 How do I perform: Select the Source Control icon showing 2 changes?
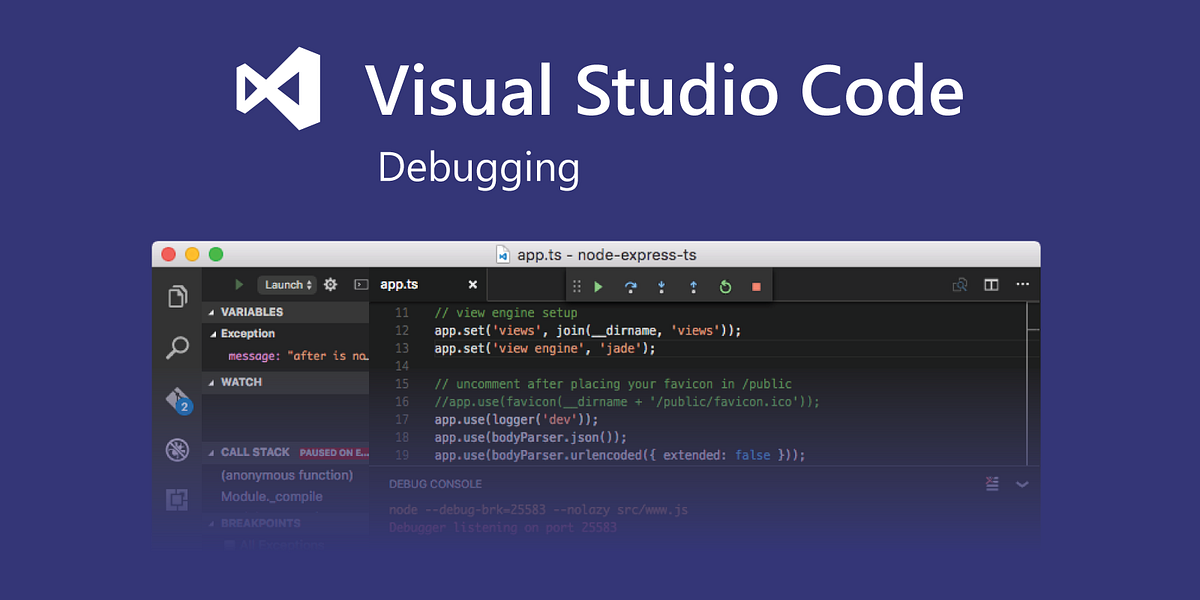click(x=177, y=400)
